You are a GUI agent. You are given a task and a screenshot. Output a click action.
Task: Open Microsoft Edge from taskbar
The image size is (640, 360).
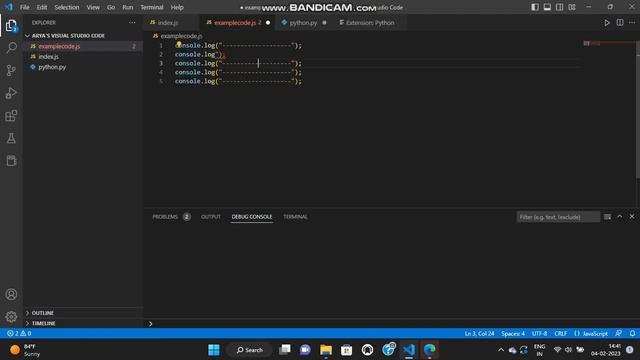(429, 350)
